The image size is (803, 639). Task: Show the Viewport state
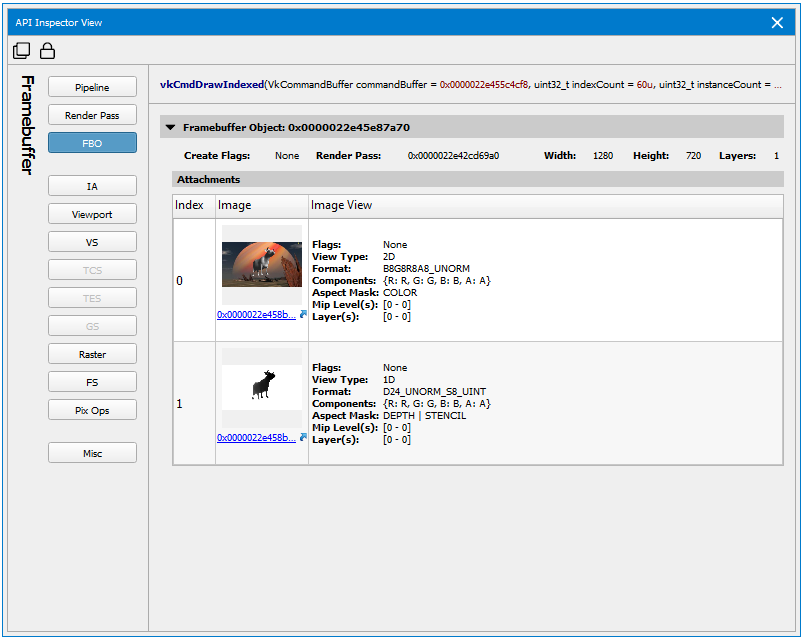coord(92,215)
